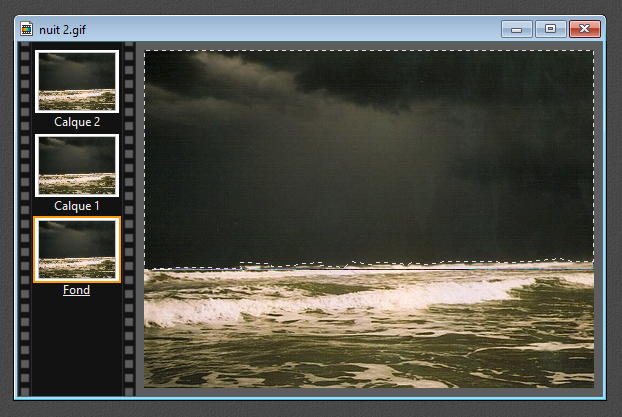Image resolution: width=622 pixels, height=417 pixels.
Task: Minimize the nuit 2.gif window
Action: (x=516, y=29)
